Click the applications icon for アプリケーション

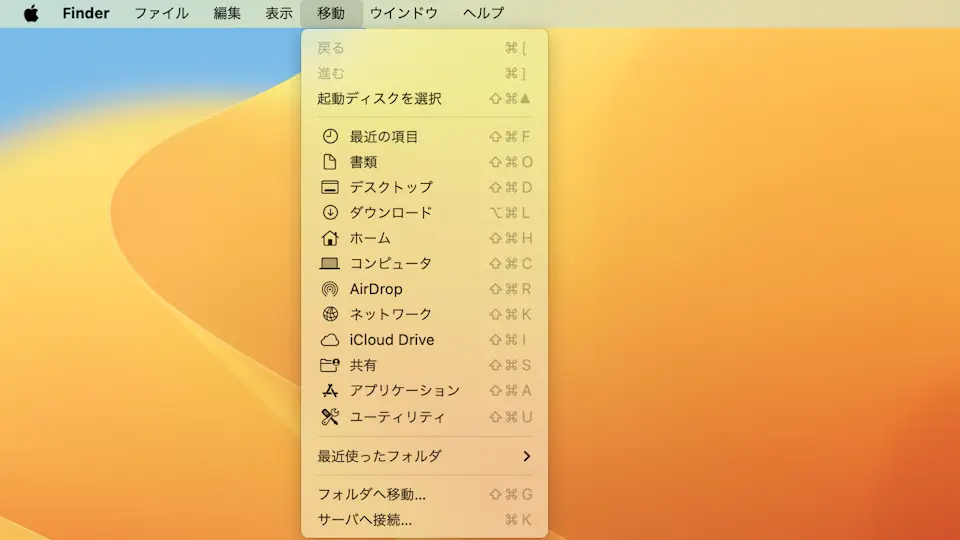pyautogui.click(x=329, y=391)
